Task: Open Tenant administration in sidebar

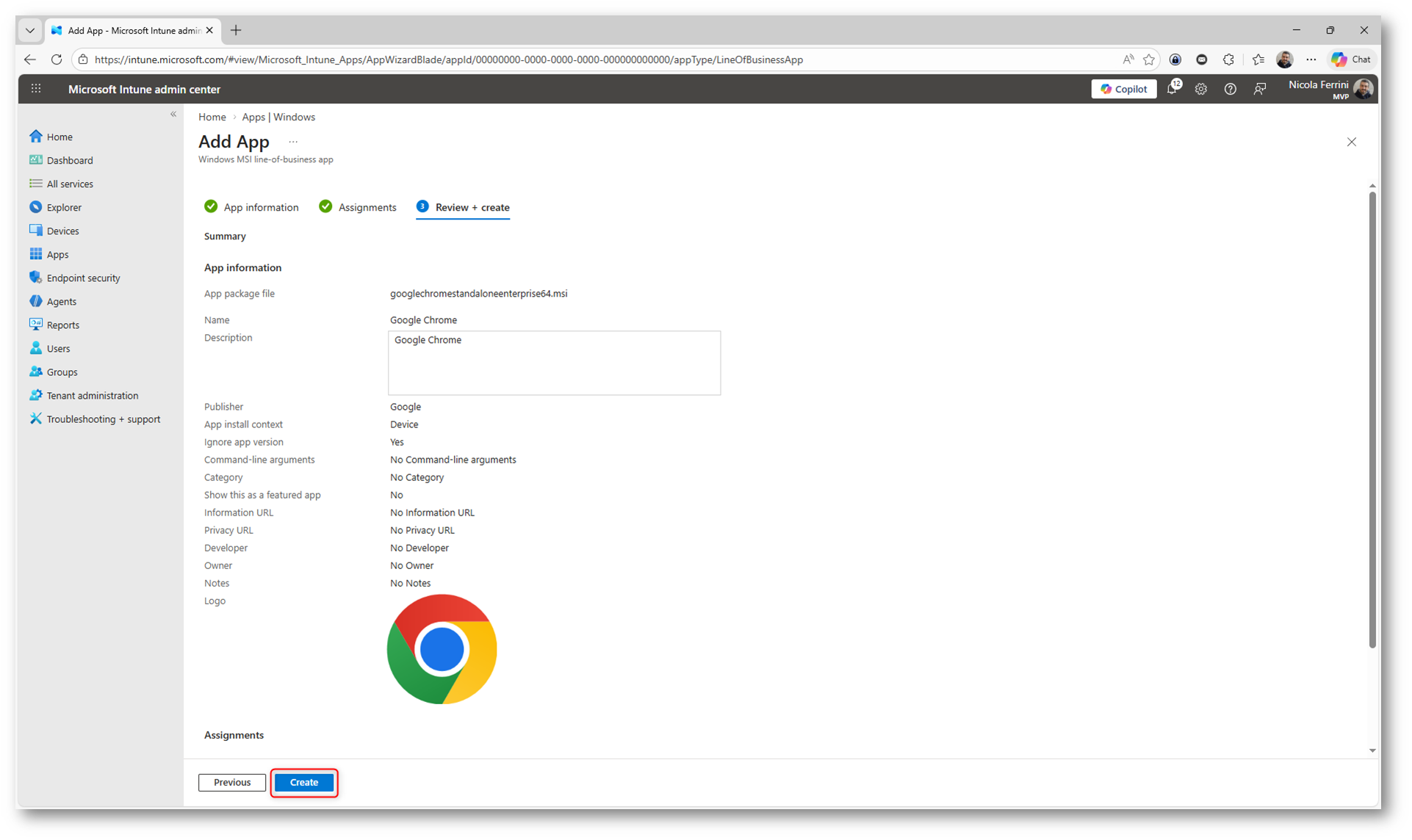Action: [x=92, y=395]
